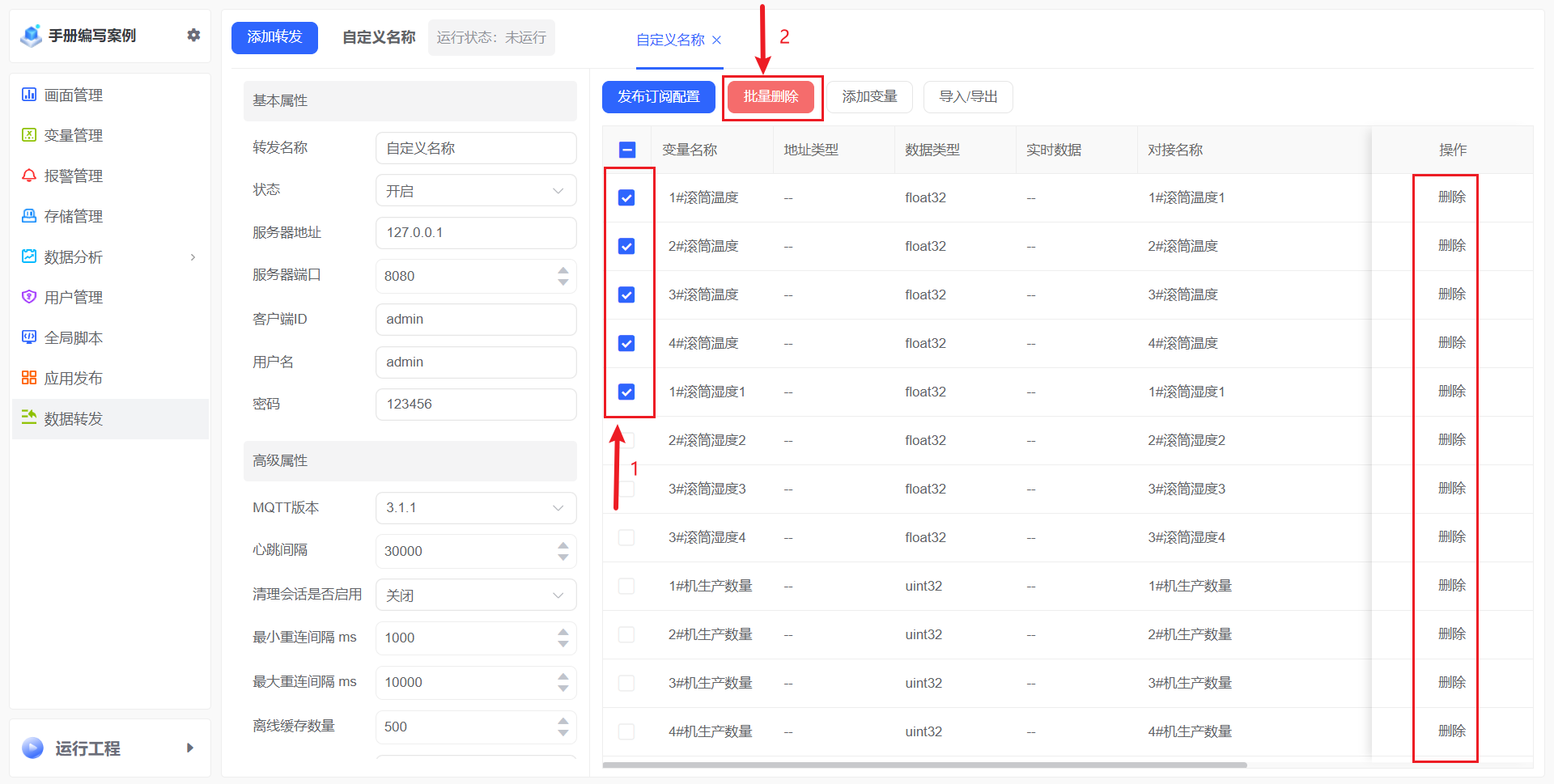Screen dimensions: 1554x784
Task: Check the 2#滚筒湿度2 row
Action: click(x=626, y=439)
